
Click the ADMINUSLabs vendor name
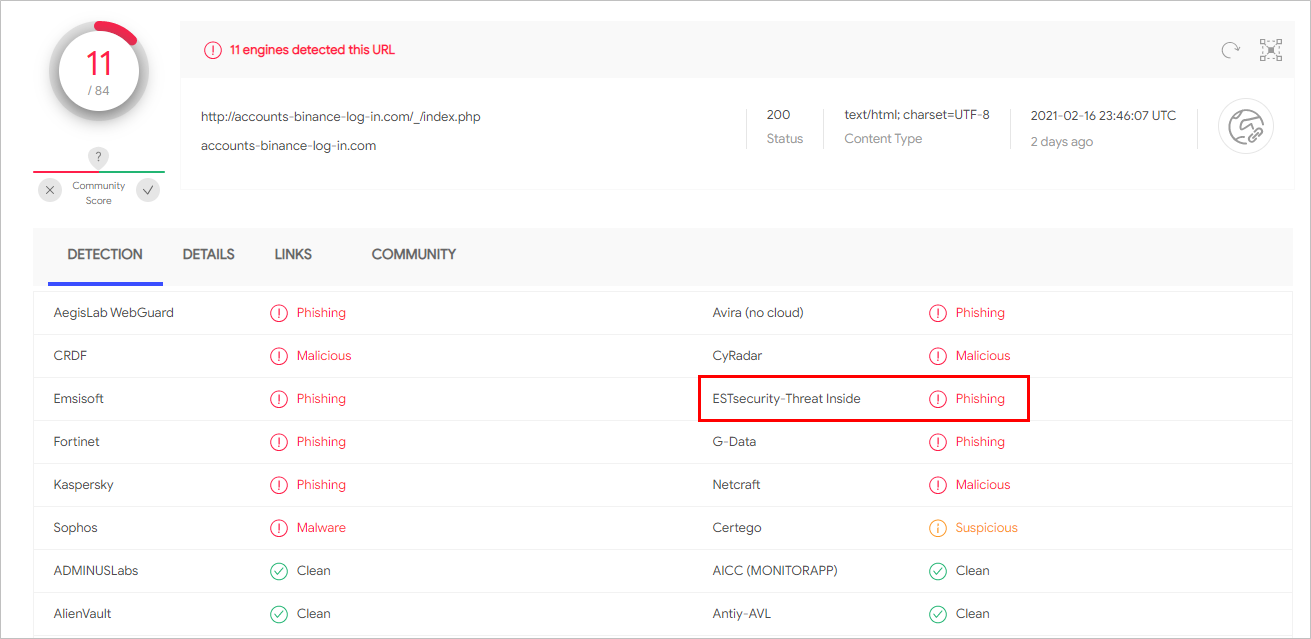click(96, 571)
